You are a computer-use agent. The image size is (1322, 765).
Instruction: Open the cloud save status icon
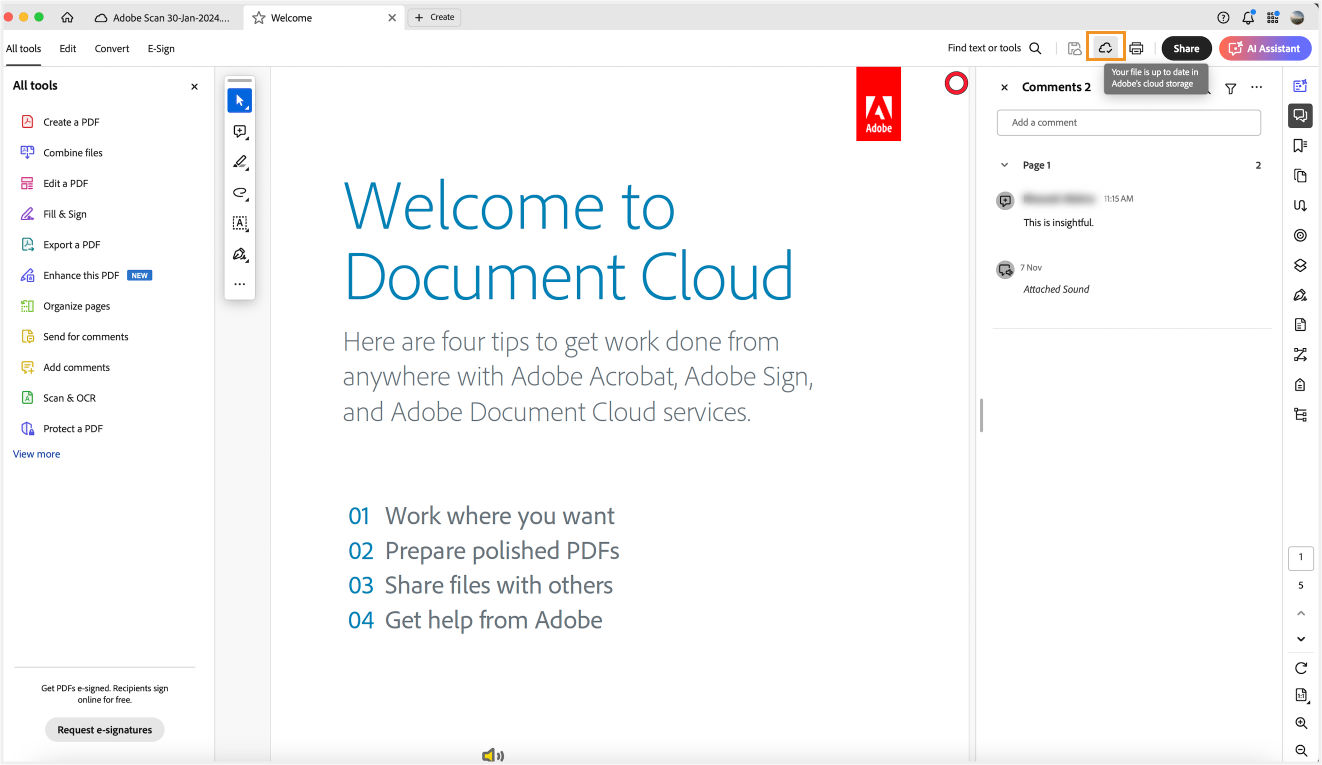coord(1105,47)
